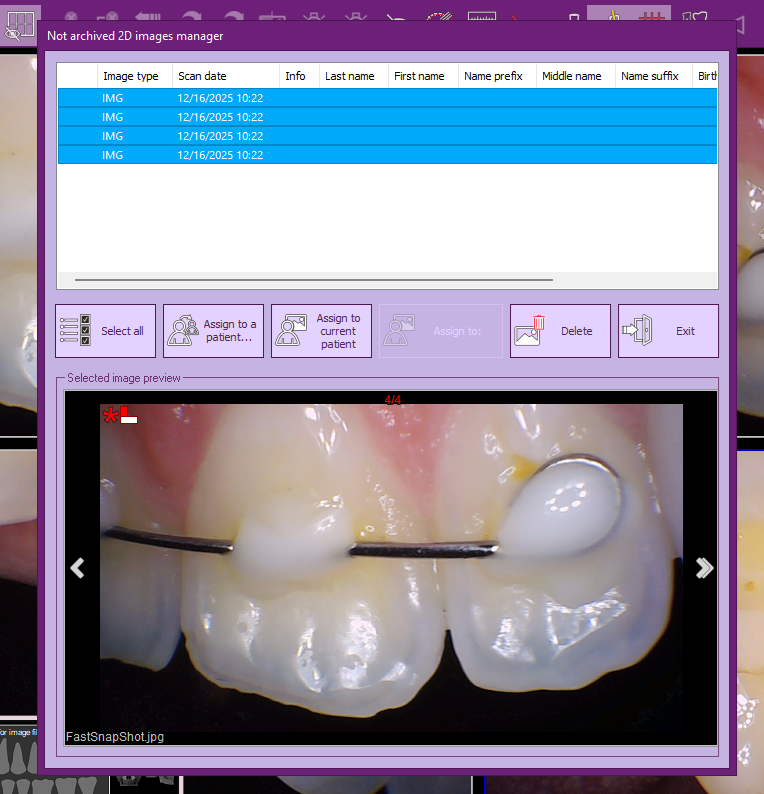The image size is (764, 794).
Task: Open Assign to a patient dialog
Action: pyautogui.click(x=213, y=331)
